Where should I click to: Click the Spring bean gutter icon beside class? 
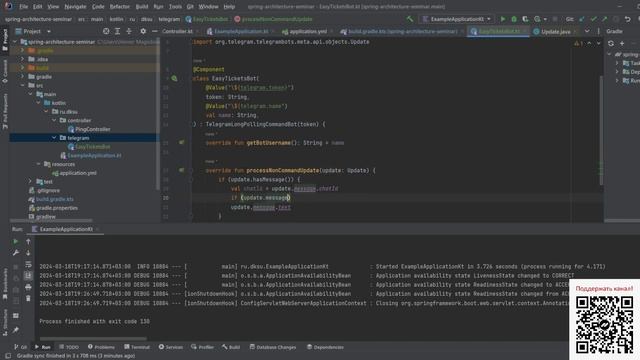[174, 78]
